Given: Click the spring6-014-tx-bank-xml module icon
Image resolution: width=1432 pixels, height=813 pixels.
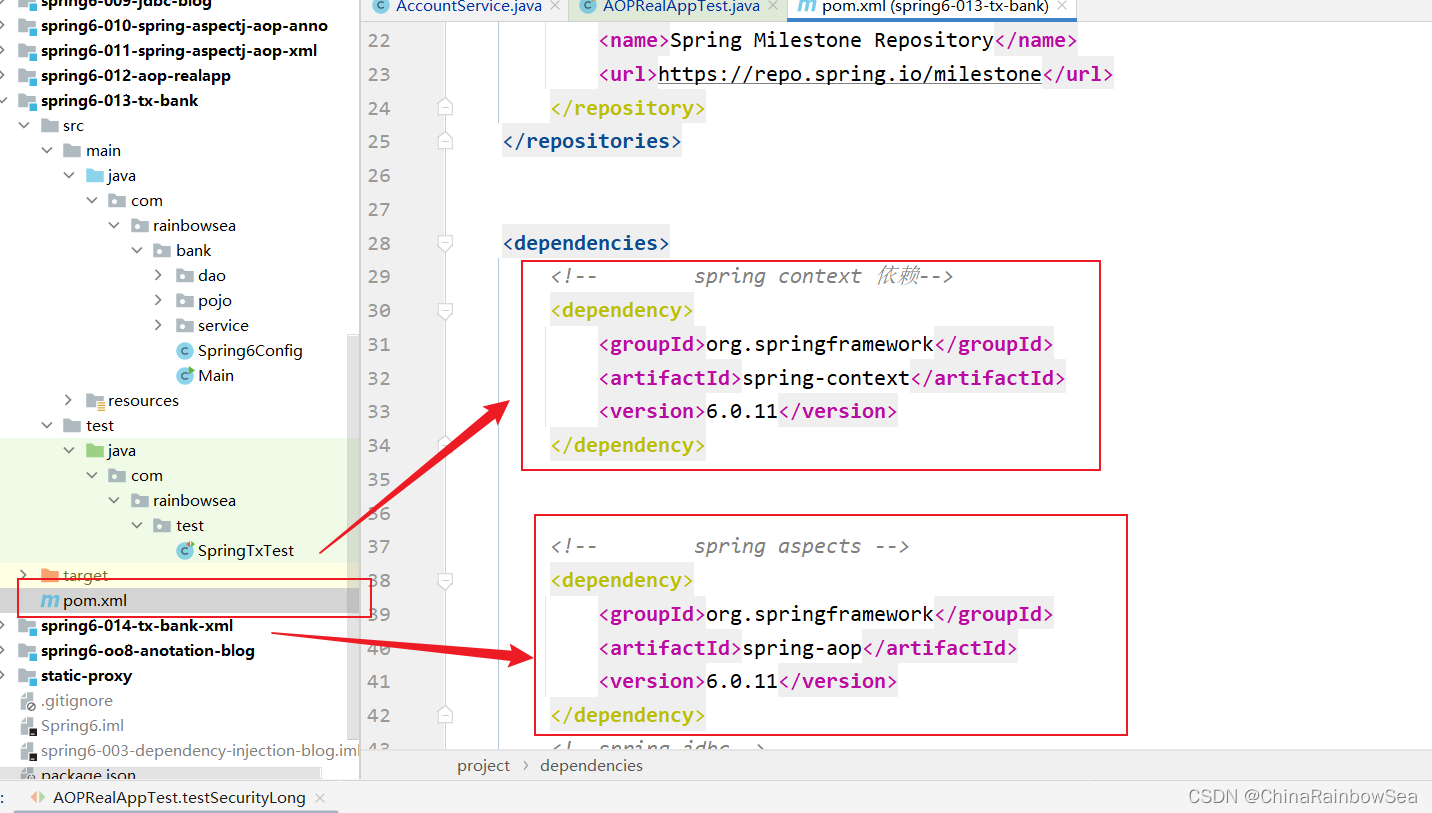Looking at the screenshot, I should [27, 625].
